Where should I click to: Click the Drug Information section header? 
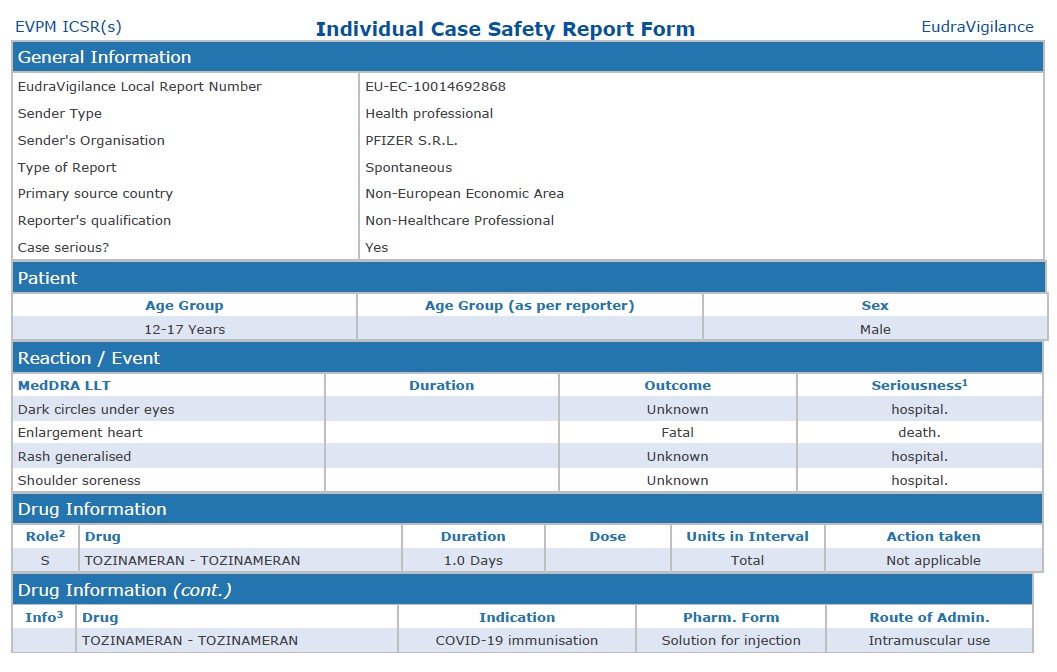(x=527, y=509)
